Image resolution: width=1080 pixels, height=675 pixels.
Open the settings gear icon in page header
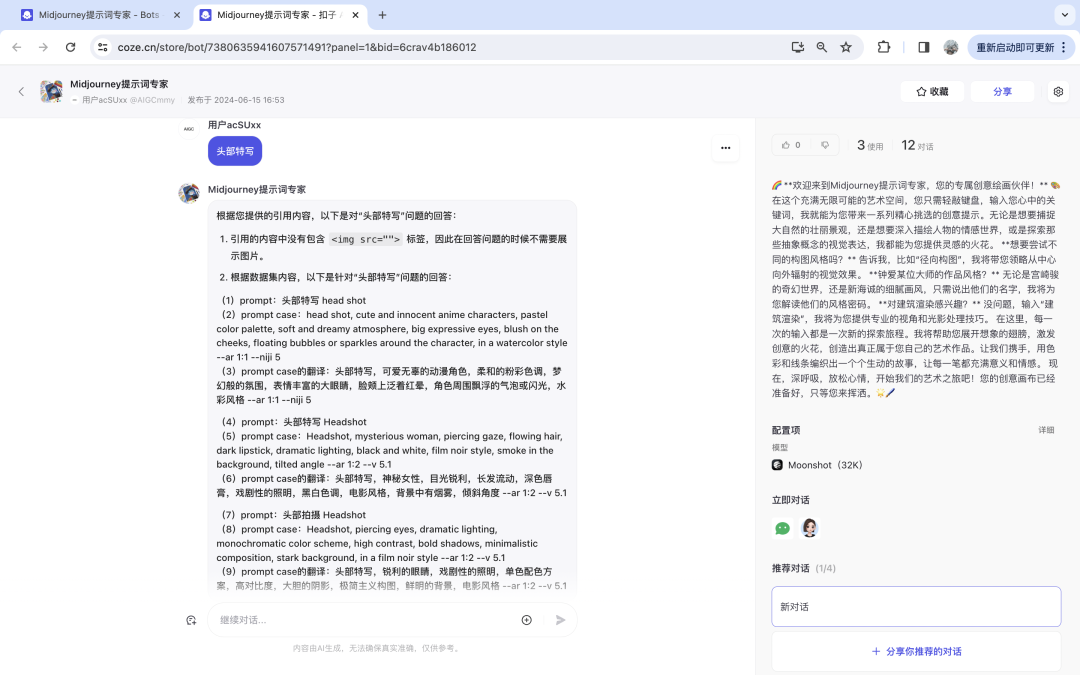1058,91
